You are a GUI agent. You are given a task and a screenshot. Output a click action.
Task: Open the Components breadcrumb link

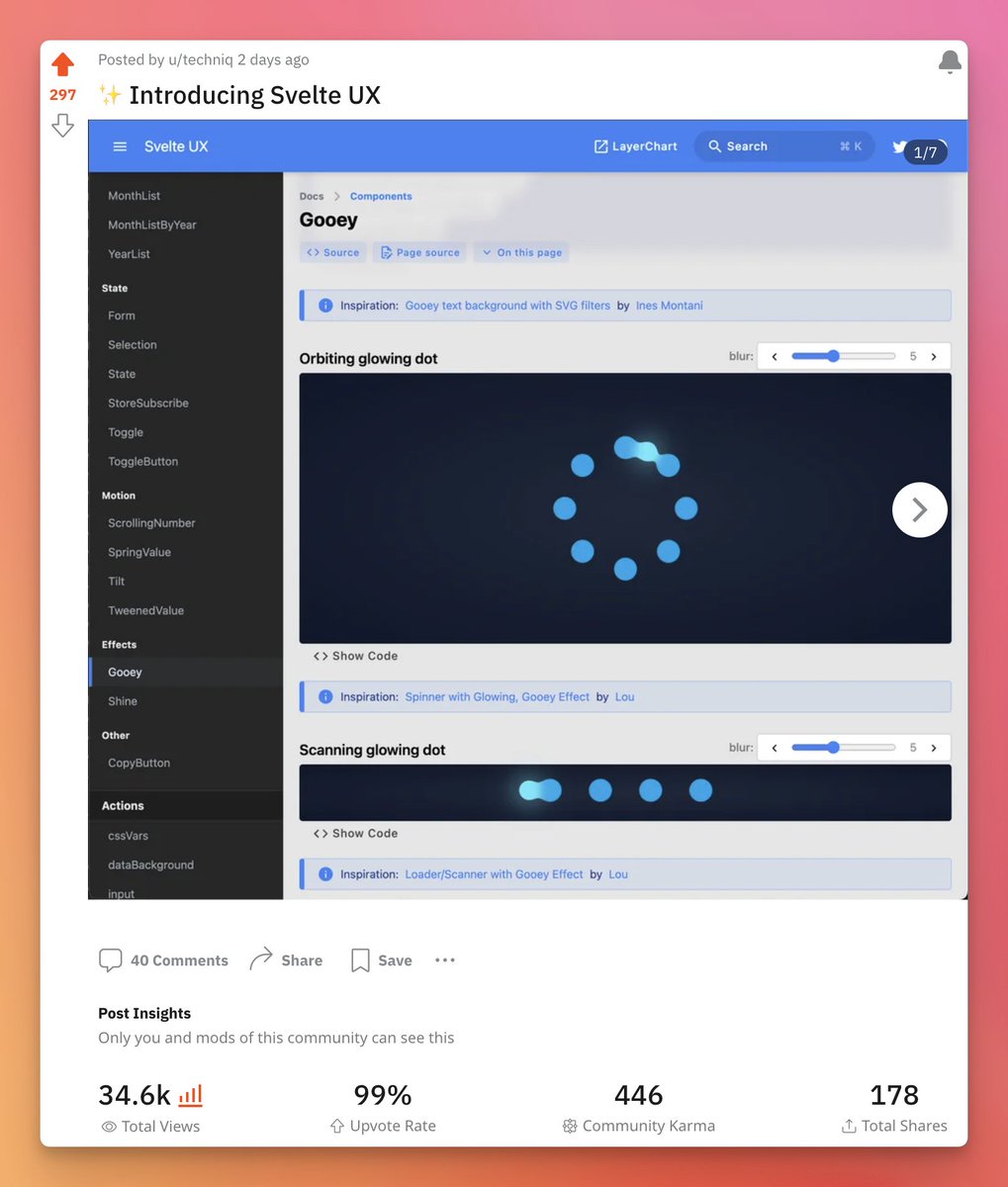(x=381, y=196)
